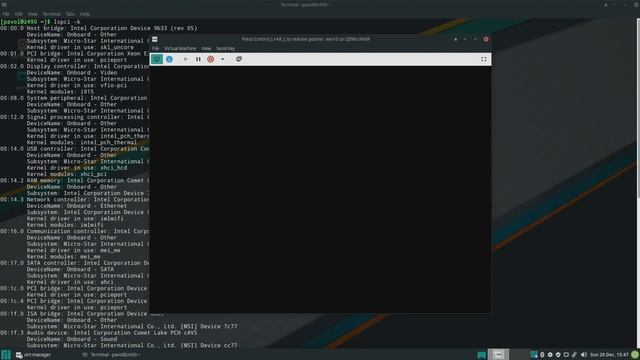Open the View menu in VM window

[x=206, y=49]
